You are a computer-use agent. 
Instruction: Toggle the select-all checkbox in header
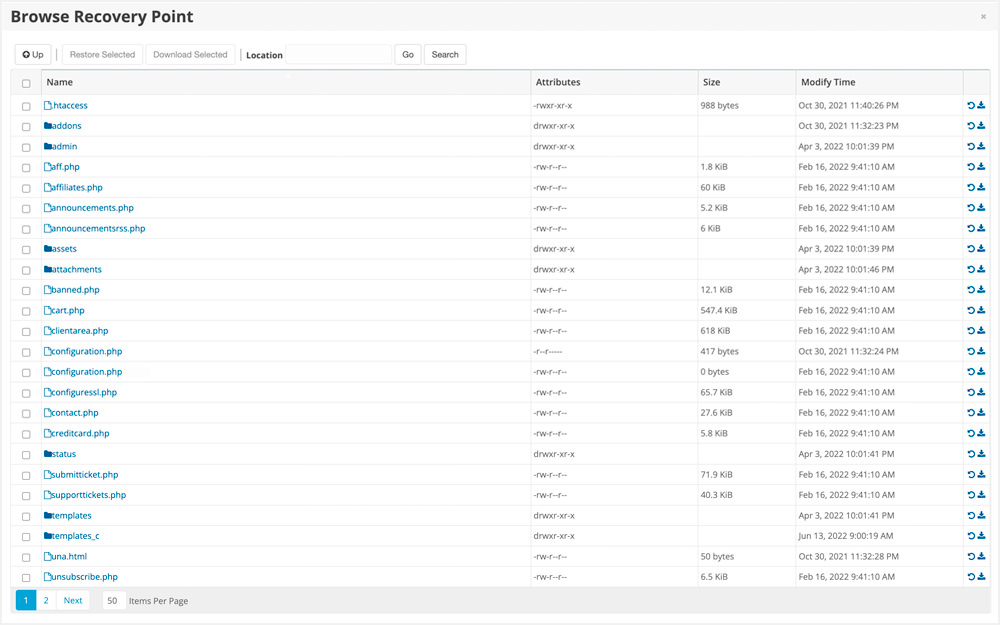pyautogui.click(x=26, y=83)
